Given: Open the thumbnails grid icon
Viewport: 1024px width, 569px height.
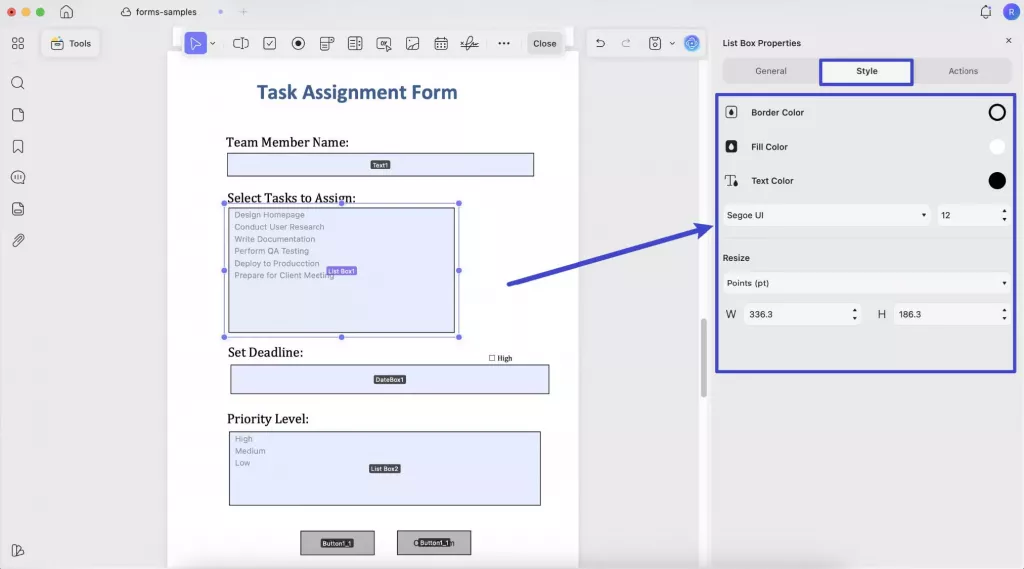Looking at the screenshot, I should coord(18,43).
